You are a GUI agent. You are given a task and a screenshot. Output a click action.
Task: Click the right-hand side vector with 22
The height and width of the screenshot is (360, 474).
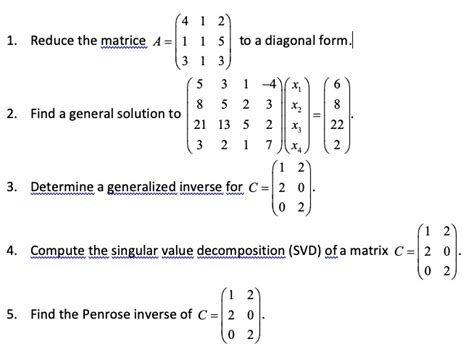[337, 115]
